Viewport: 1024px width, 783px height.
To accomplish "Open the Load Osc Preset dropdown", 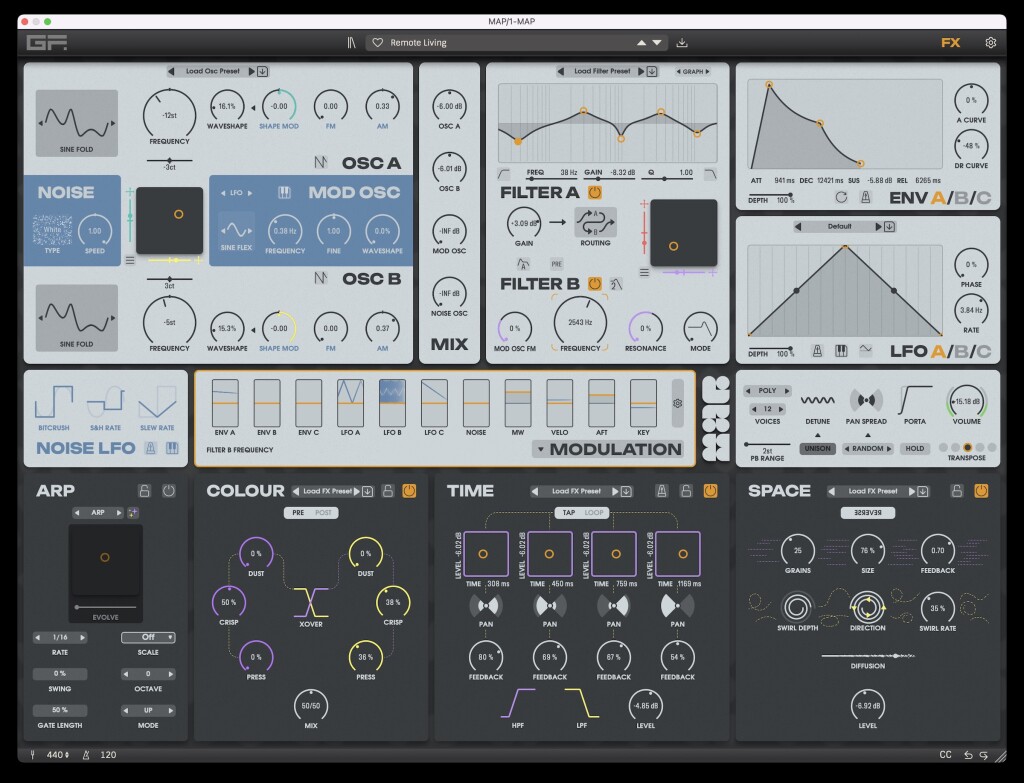I will pos(211,71).
